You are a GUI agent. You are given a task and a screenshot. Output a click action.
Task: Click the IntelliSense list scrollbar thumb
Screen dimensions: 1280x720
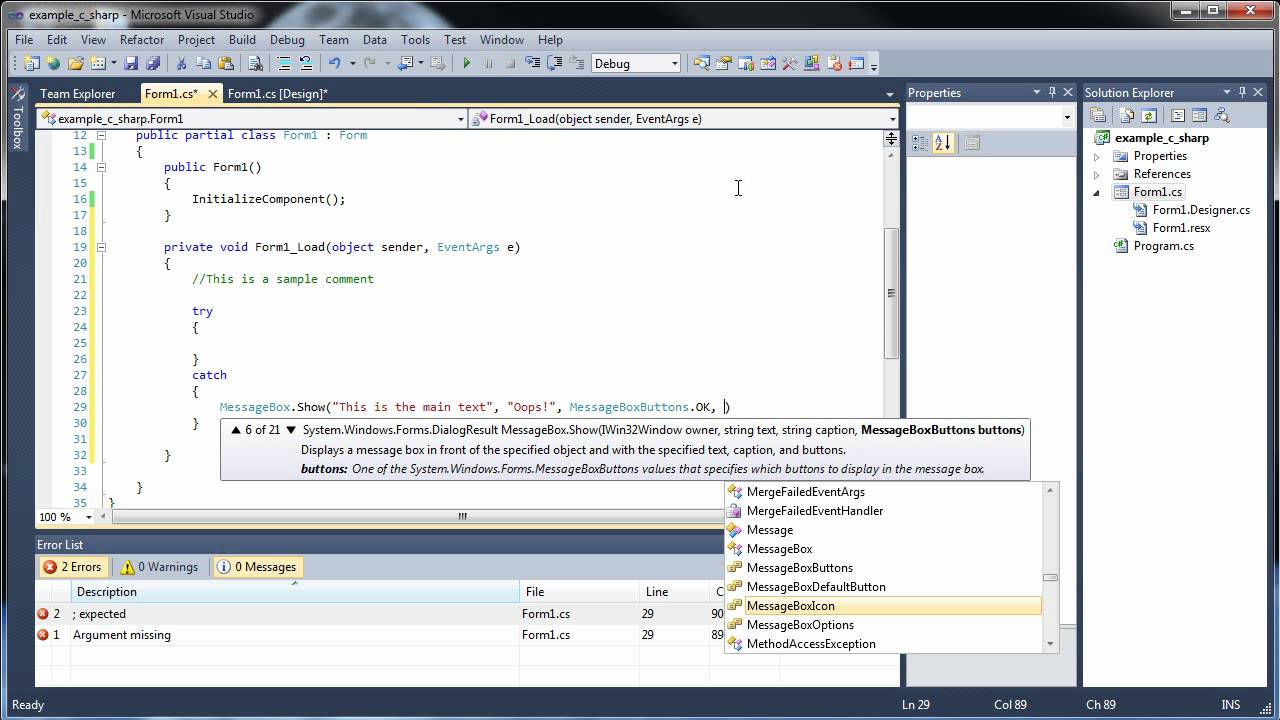pos(1050,577)
